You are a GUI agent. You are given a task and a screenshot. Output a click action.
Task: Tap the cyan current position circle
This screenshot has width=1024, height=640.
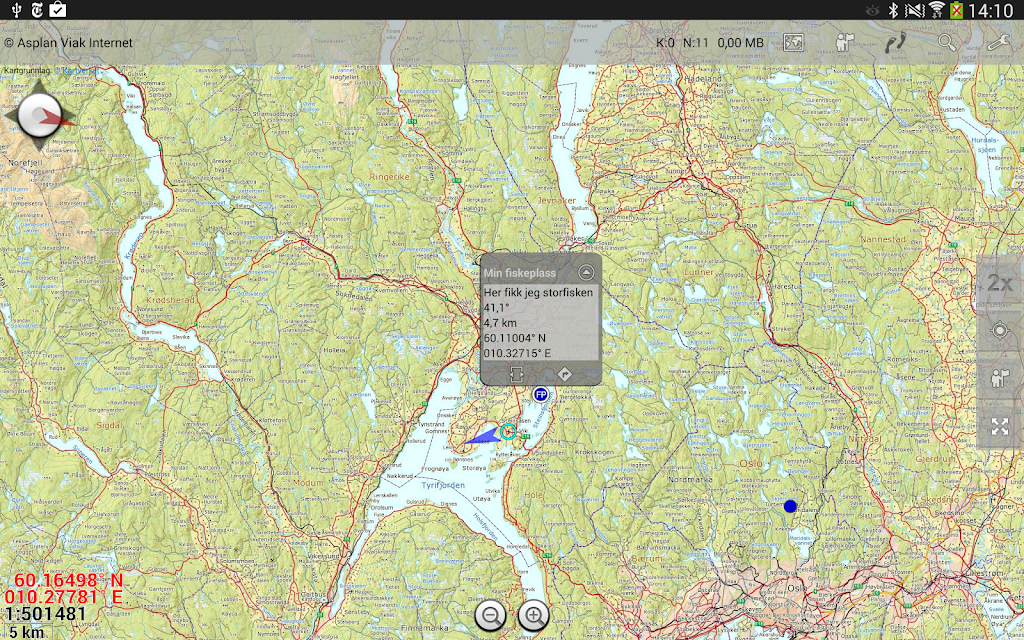point(508,431)
